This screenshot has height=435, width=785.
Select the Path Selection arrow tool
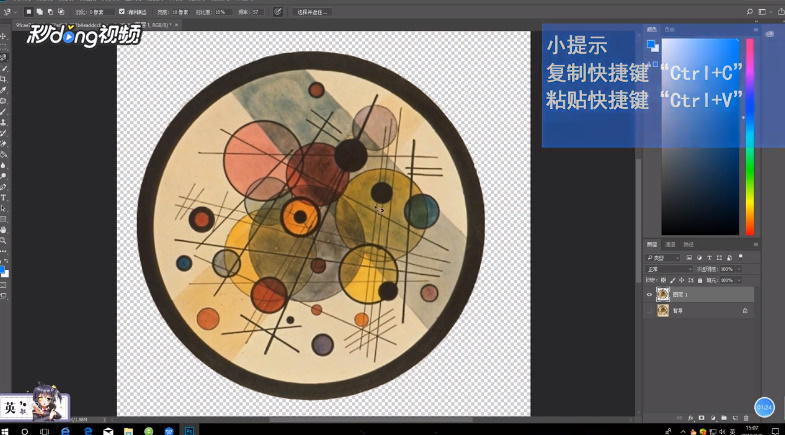[3, 208]
